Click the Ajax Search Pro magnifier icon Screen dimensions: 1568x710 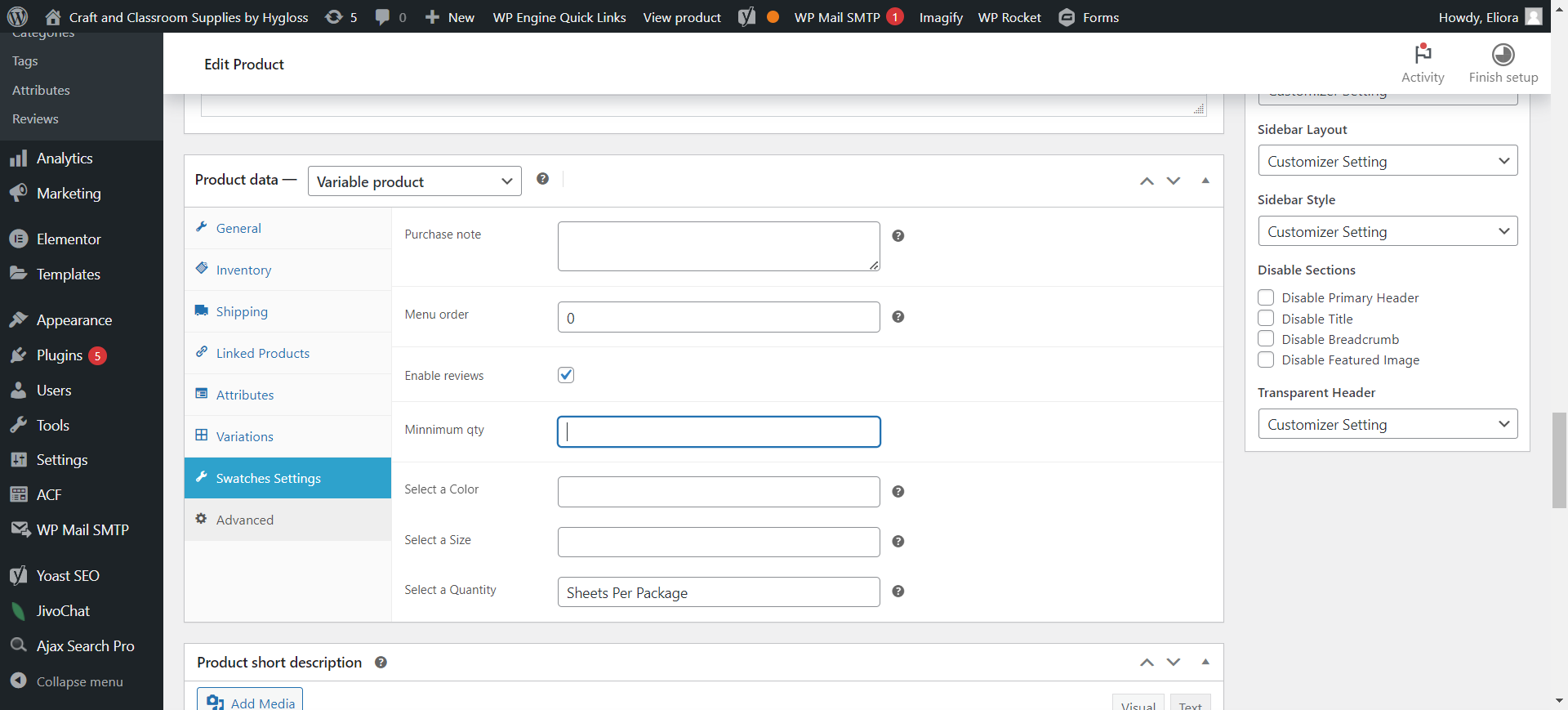pos(18,645)
